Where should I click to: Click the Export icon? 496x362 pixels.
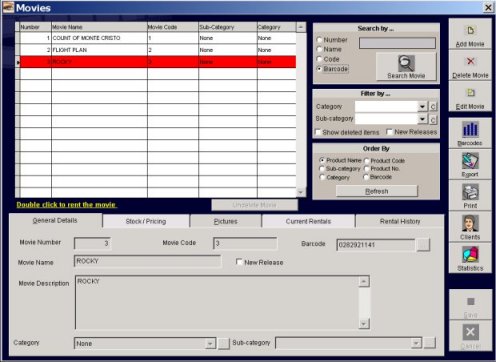470,161
